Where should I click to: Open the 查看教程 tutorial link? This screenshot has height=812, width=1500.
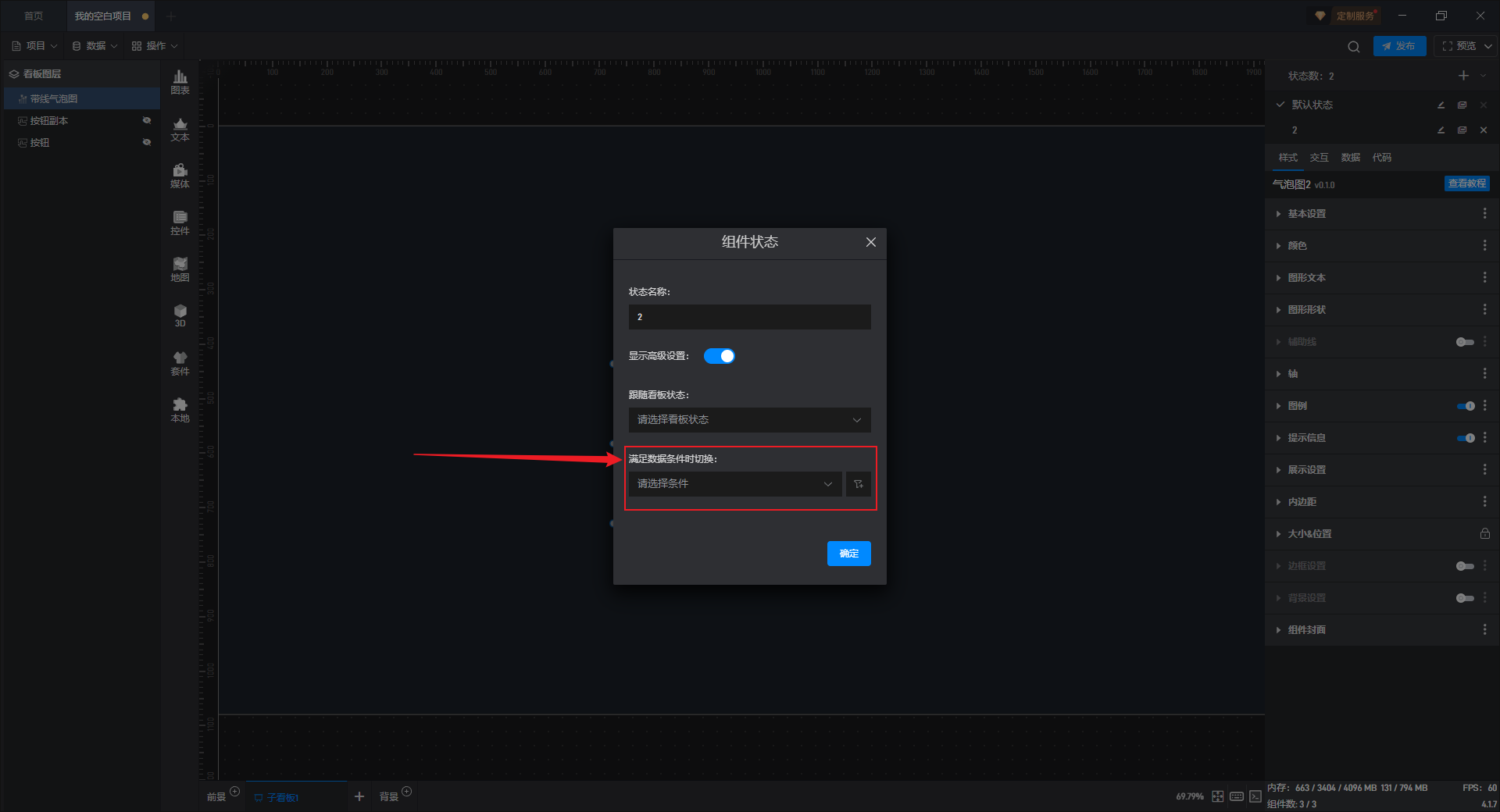click(1467, 183)
